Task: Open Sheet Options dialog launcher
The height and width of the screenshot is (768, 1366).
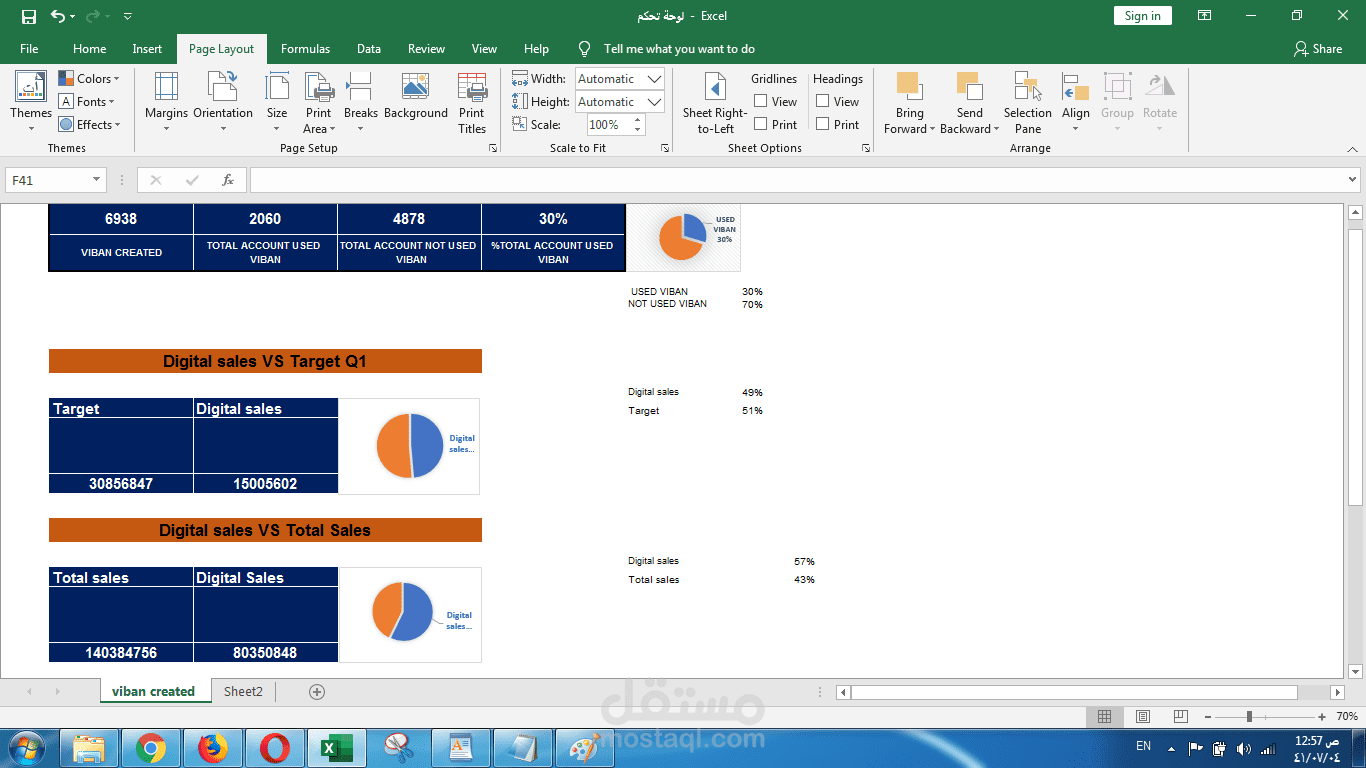Action: [866, 148]
